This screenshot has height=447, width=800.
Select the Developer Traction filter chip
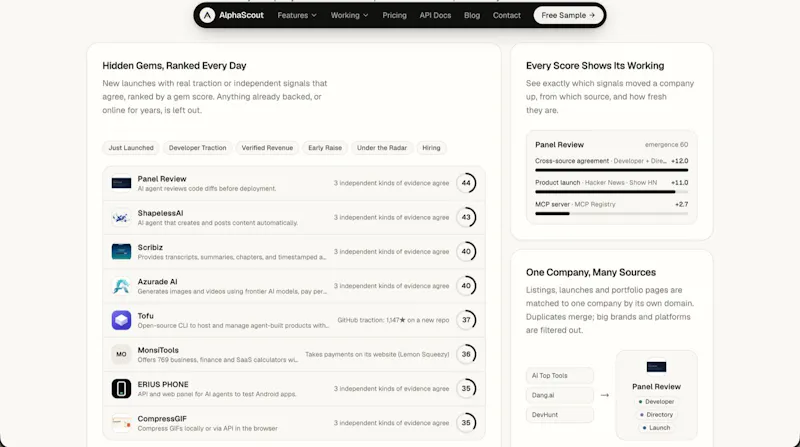pos(197,148)
